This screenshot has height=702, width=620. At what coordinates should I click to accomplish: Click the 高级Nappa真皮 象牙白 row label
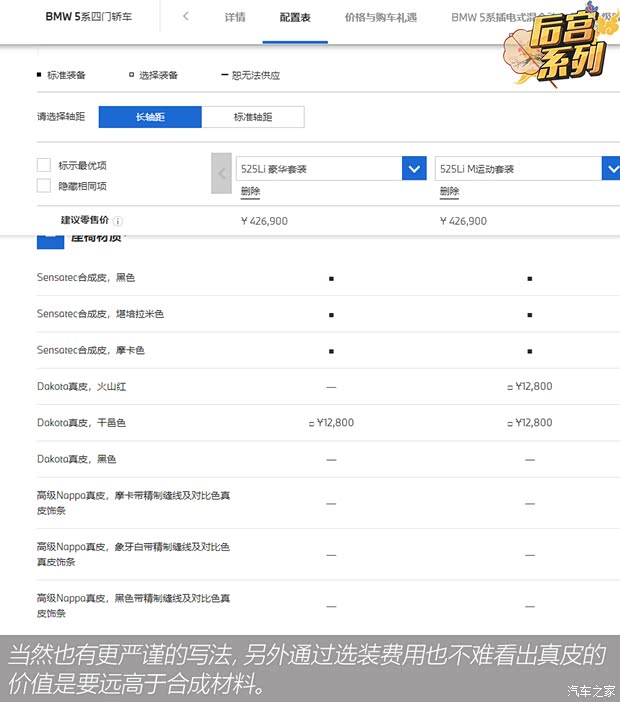coord(133,554)
